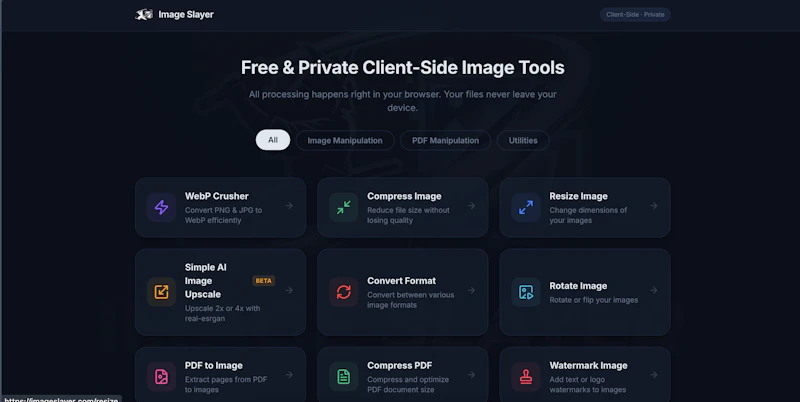This screenshot has height=402, width=800.
Task: Click the PDF to Image icon
Action: pyautogui.click(x=161, y=376)
